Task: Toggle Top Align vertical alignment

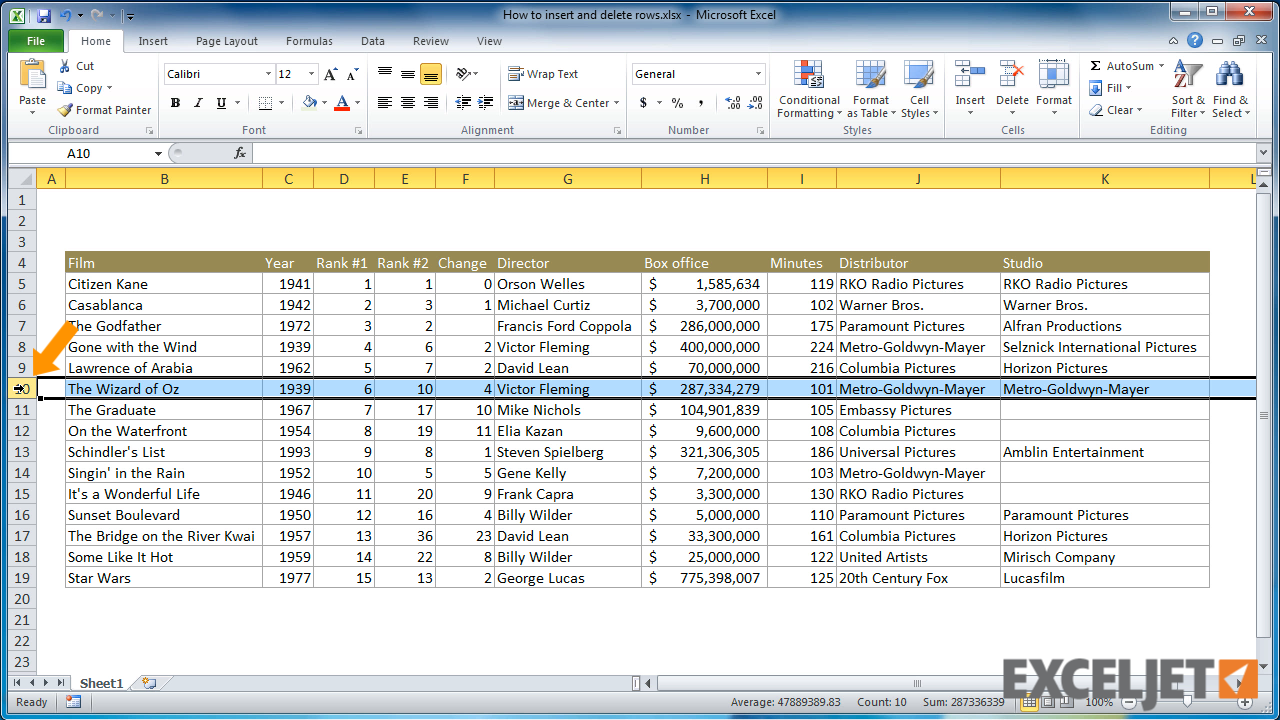Action: (385, 74)
